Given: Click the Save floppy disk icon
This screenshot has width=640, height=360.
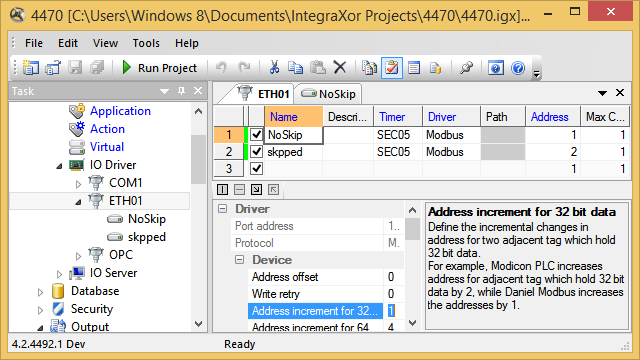Looking at the screenshot, I should 75,67.
